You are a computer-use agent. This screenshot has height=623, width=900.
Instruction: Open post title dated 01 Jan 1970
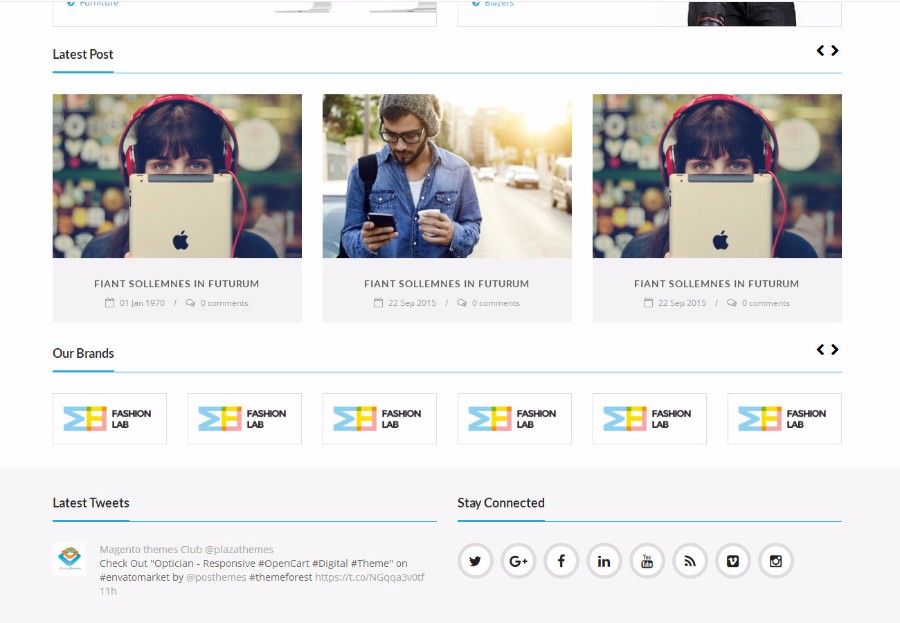coord(177,284)
